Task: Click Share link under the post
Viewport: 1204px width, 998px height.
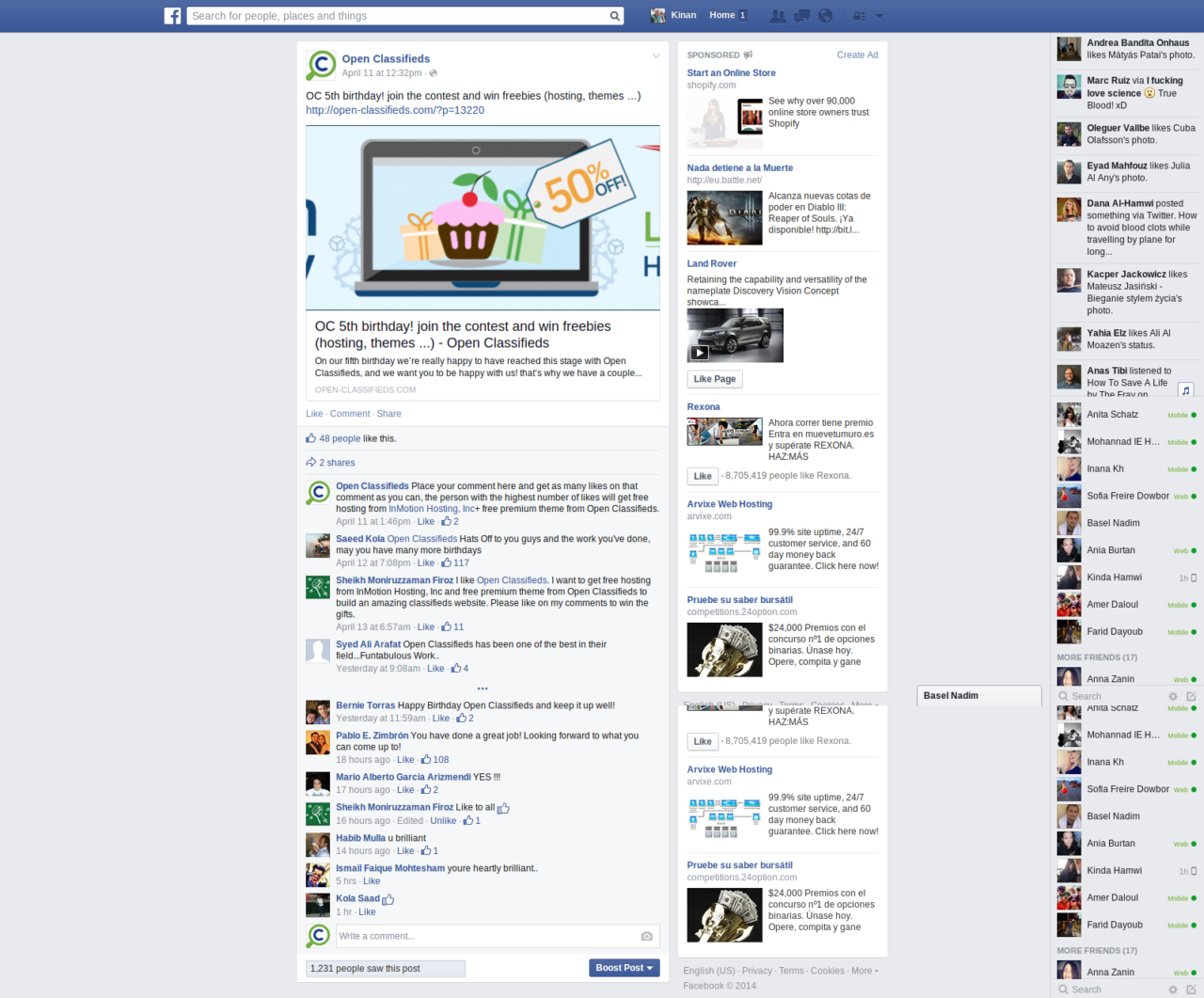Action: click(x=388, y=414)
